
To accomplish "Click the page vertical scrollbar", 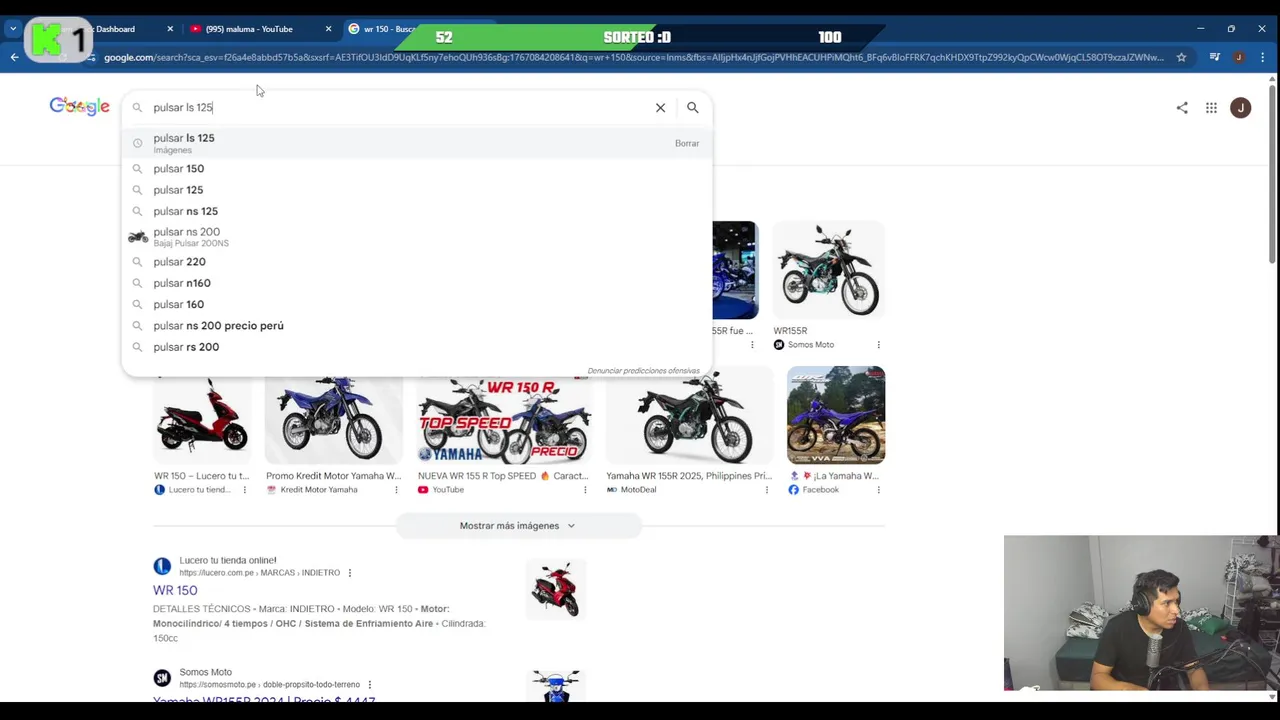I will 1273,170.
